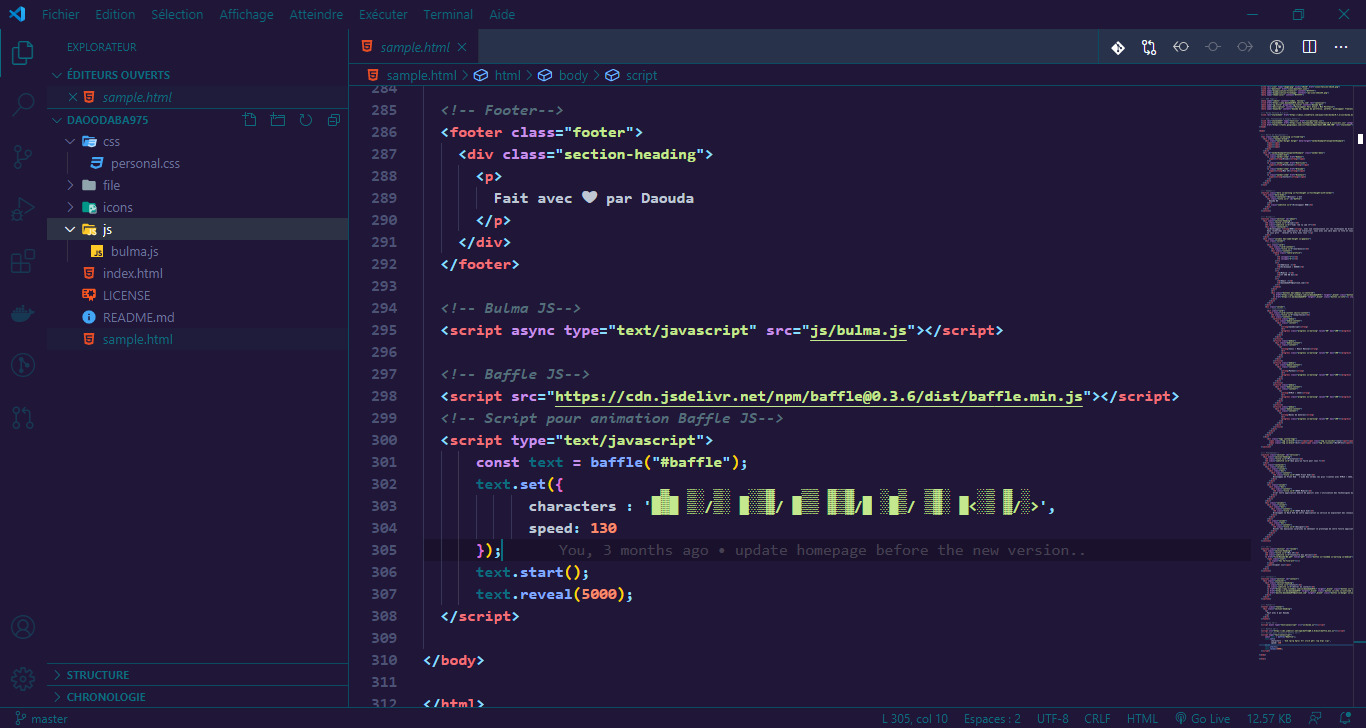Viewport: 1366px width, 728px height.
Task: Open the Affichage menu
Action: pos(246,15)
